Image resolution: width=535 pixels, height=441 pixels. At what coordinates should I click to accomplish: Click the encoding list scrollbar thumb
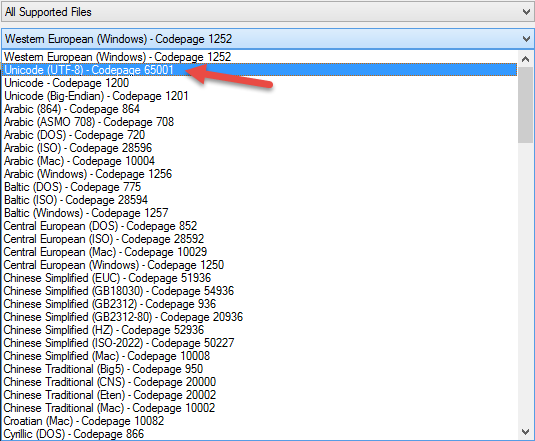tap(525, 105)
